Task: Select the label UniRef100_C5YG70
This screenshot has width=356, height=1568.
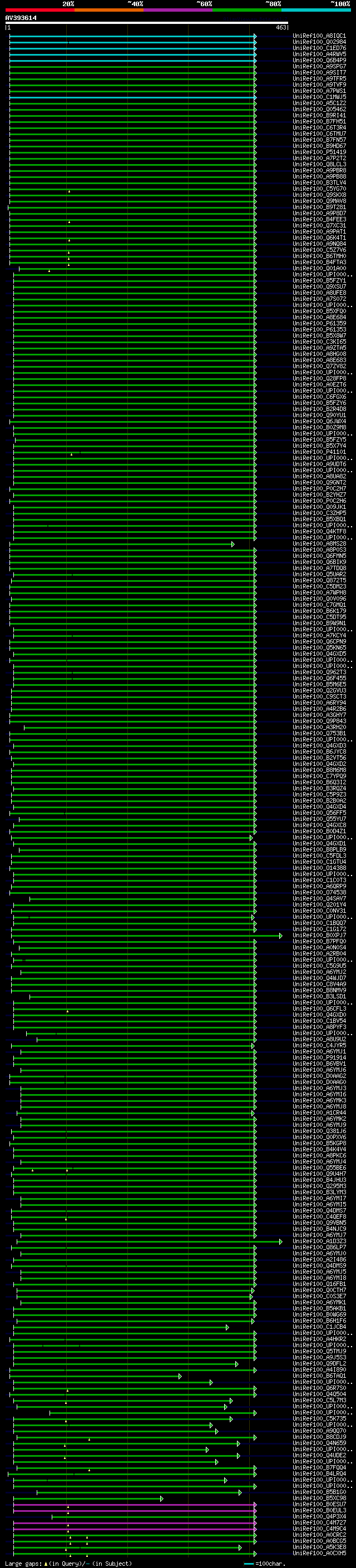Action: 319,189
